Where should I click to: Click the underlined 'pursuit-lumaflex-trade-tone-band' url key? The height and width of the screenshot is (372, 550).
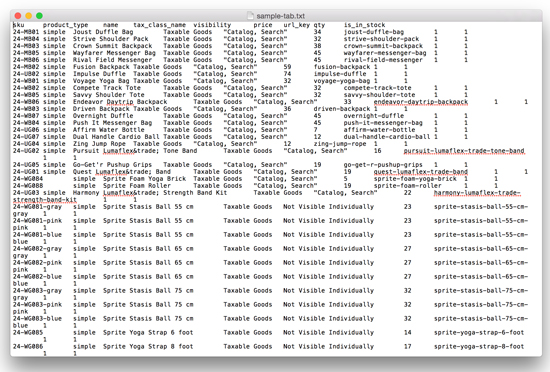pyautogui.click(x=464, y=151)
